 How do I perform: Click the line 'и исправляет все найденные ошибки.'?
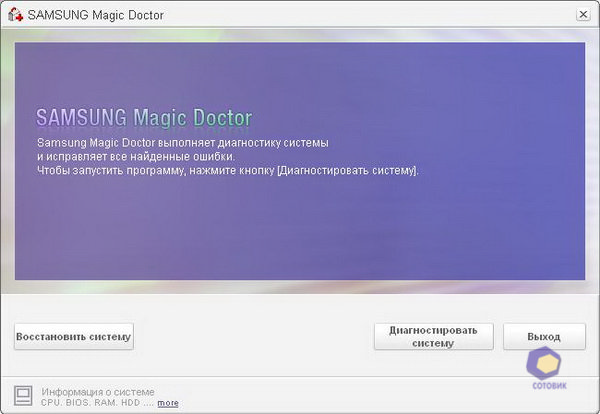(136, 156)
